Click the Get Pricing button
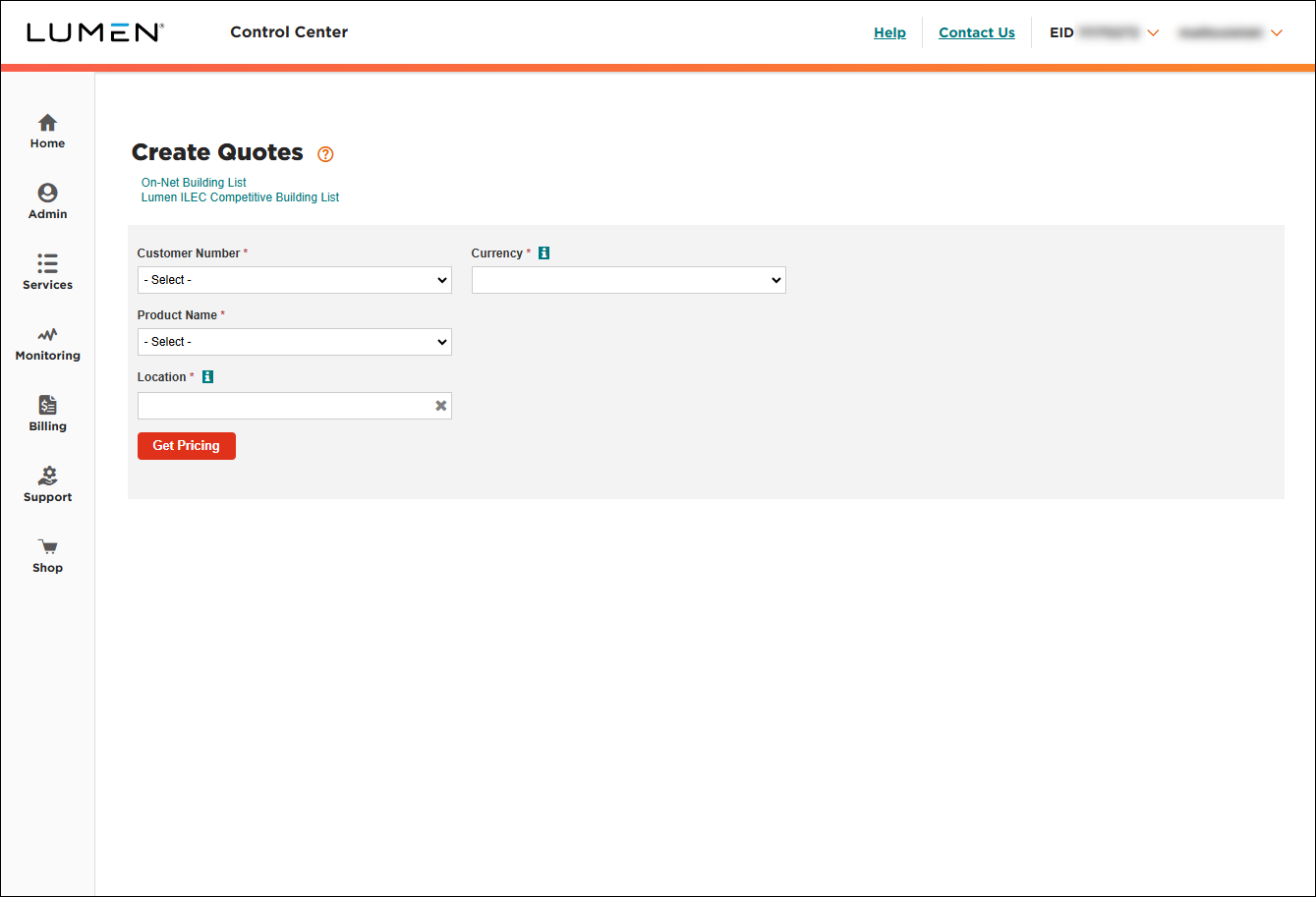Viewport: 1316px width, 897px height. tap(187, 446)
